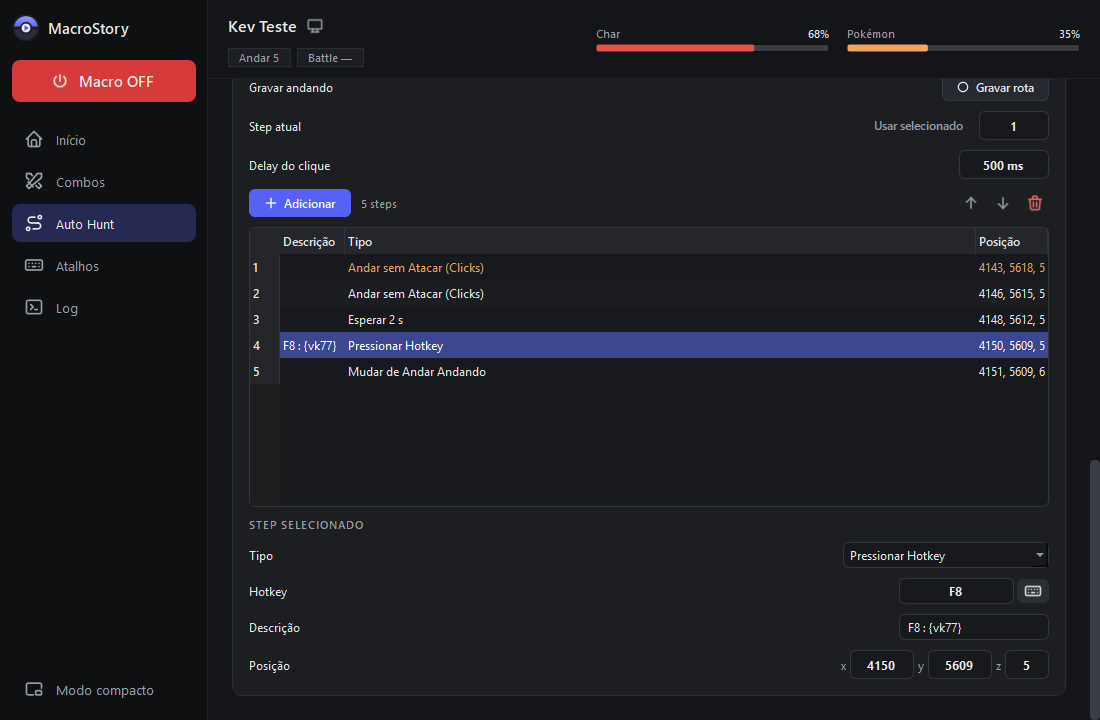Image resolution: width=1100 pixels, height=720 pixels.
Task: Select step 1 Andar sem Atacar row
Action: coord(649,267)
